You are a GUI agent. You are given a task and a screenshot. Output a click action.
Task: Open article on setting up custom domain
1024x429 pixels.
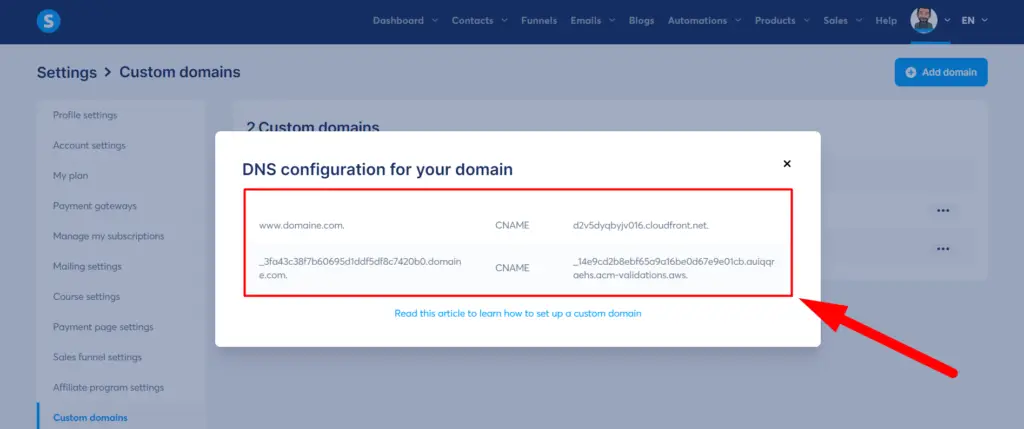pos(518,313)
